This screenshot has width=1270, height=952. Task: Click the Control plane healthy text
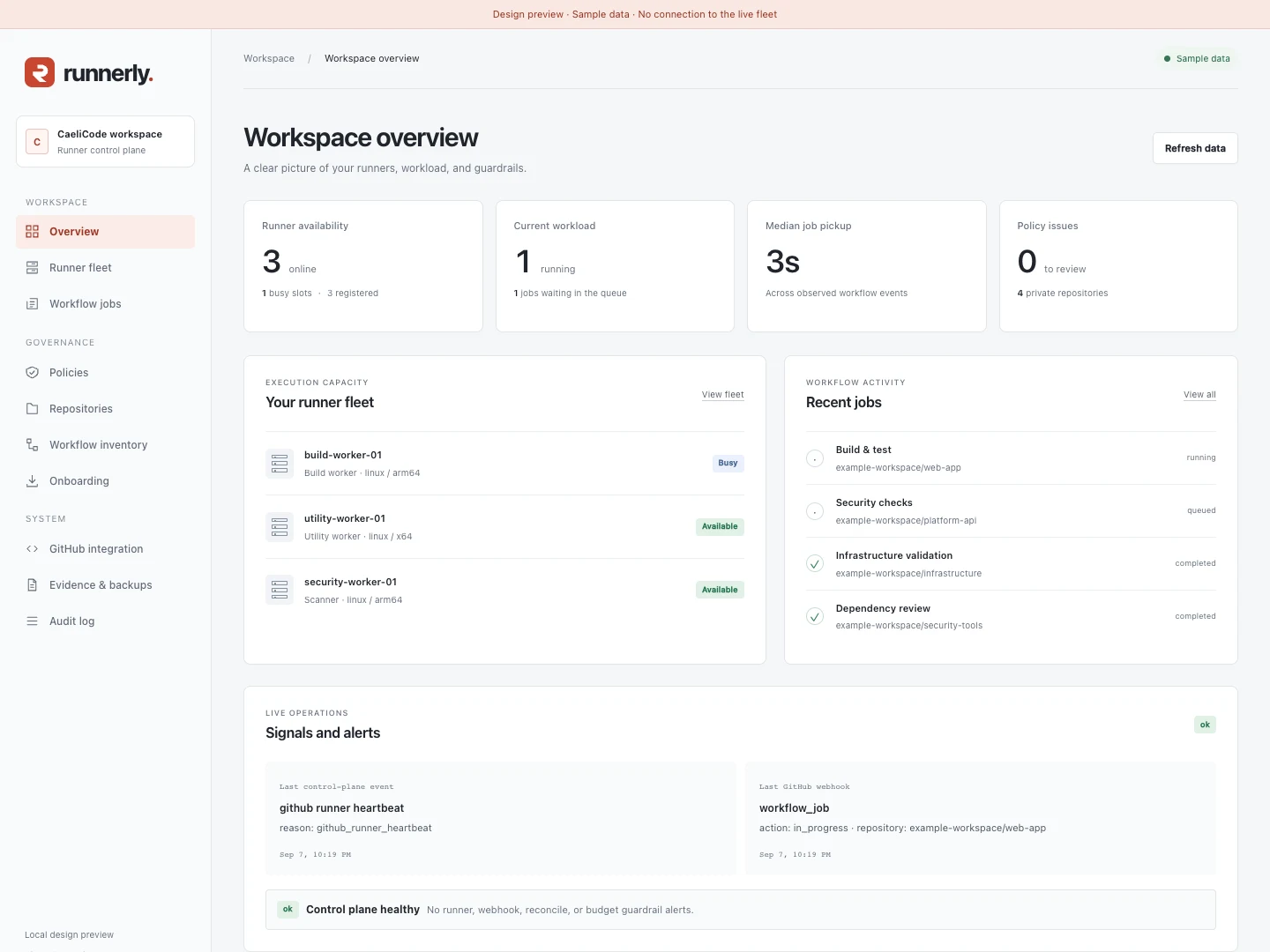click(362, 910)
